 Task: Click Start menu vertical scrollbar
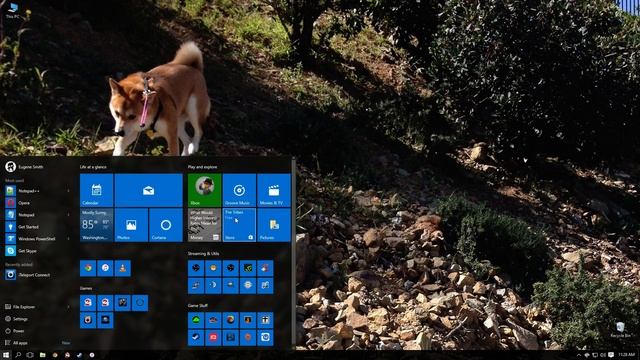click(x=293, y=253)
